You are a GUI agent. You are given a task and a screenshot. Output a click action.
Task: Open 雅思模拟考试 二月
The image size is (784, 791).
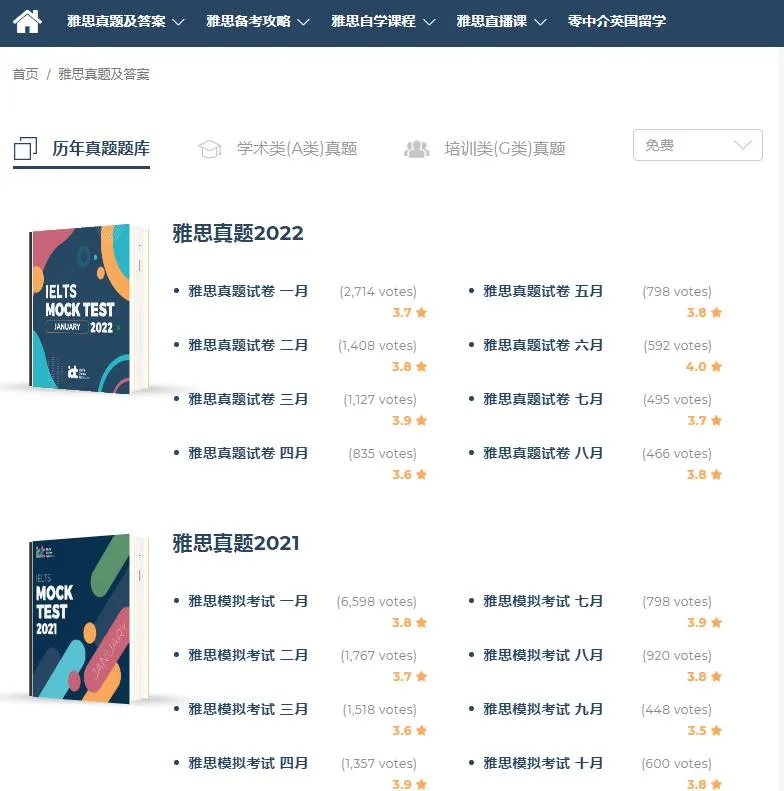(x=248, y=655)
